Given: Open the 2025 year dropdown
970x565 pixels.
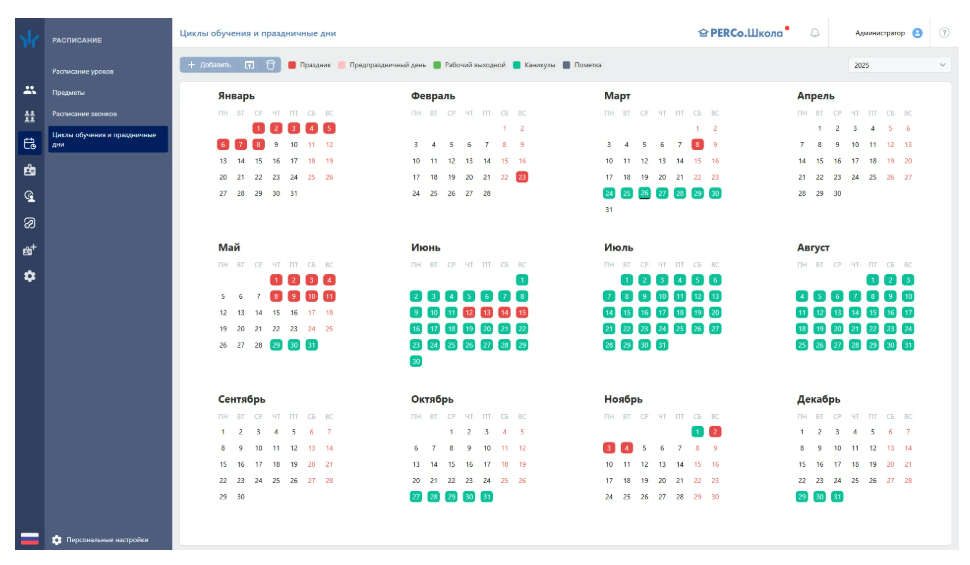Looking at the screenshot, I should (x=898, y=65).
